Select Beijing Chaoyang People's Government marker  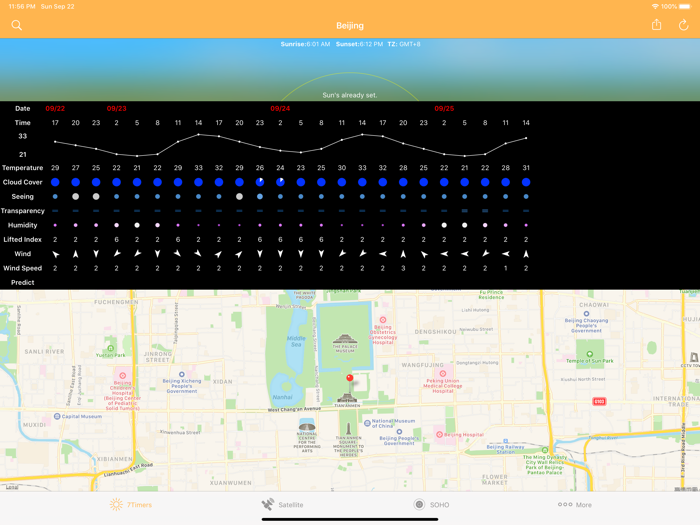pos(586,314)
